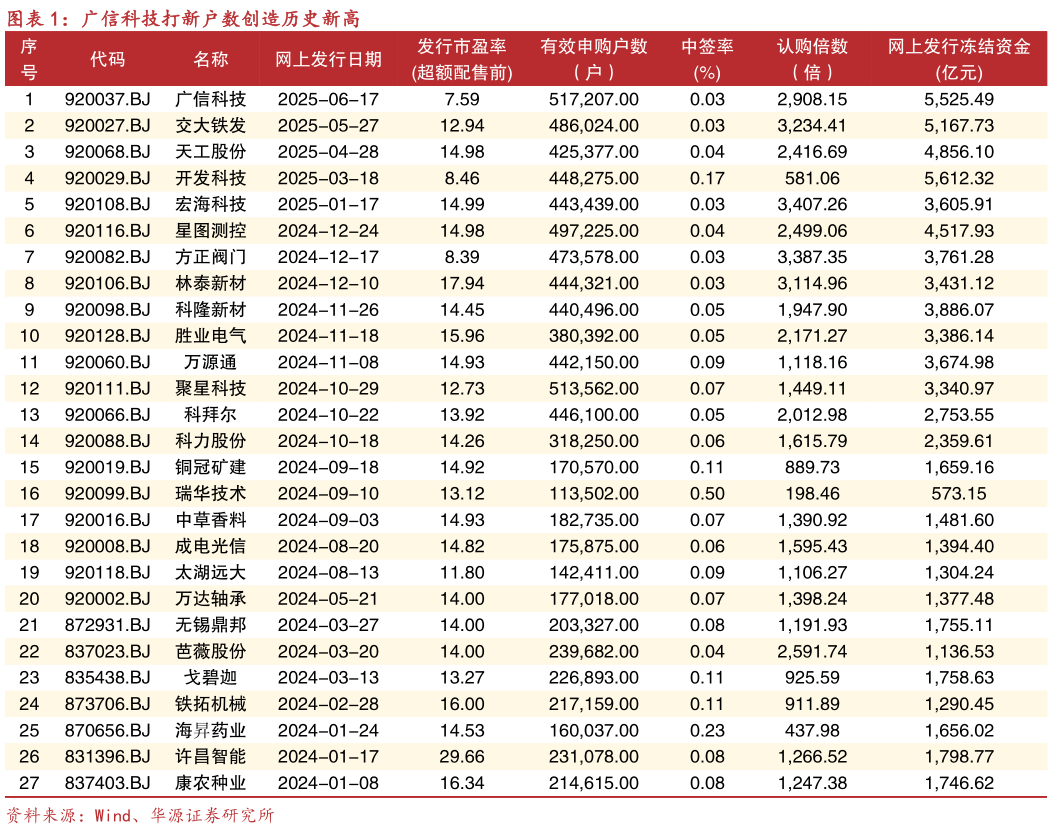
Task: Click the 许昌智能 frozen funds value 1,798.77
Action: pyautogui.click(x=957, y=757)
